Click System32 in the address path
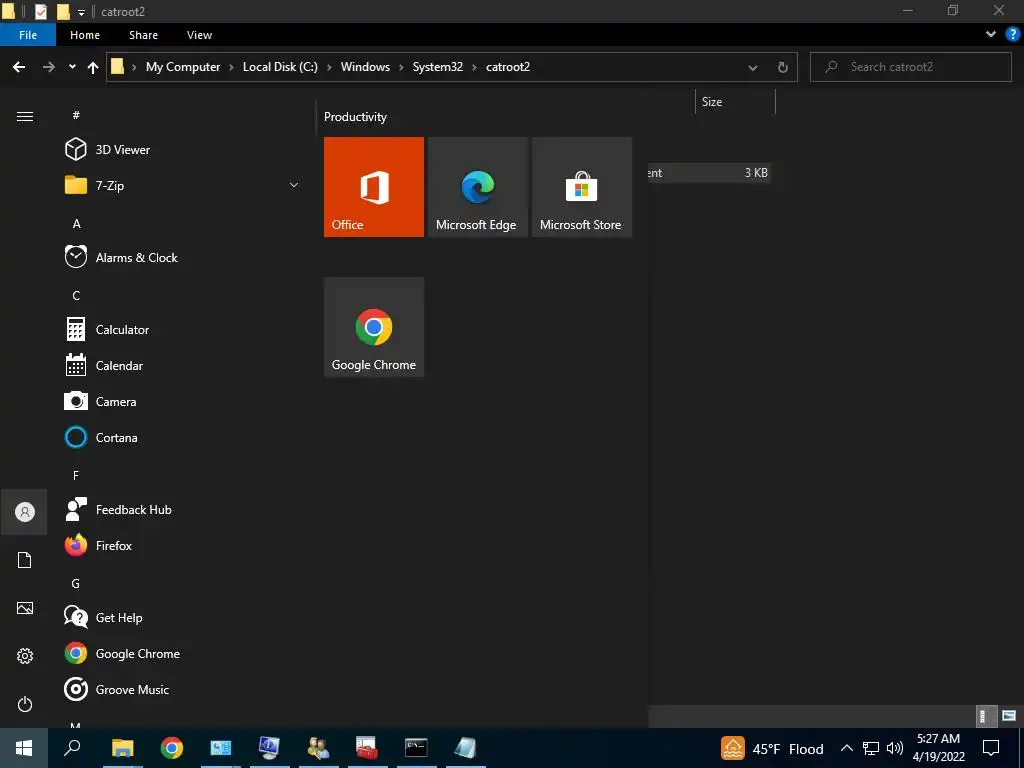 (x=438, y=67)
